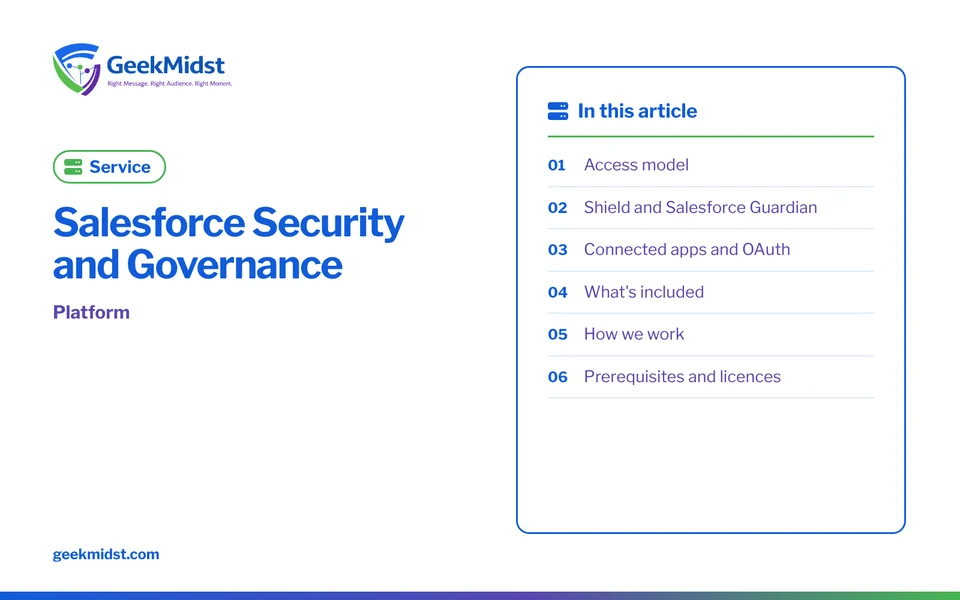Click the number 03 in the list
The width and height of the screenshot is (960, 600).
tap(557, 250)
